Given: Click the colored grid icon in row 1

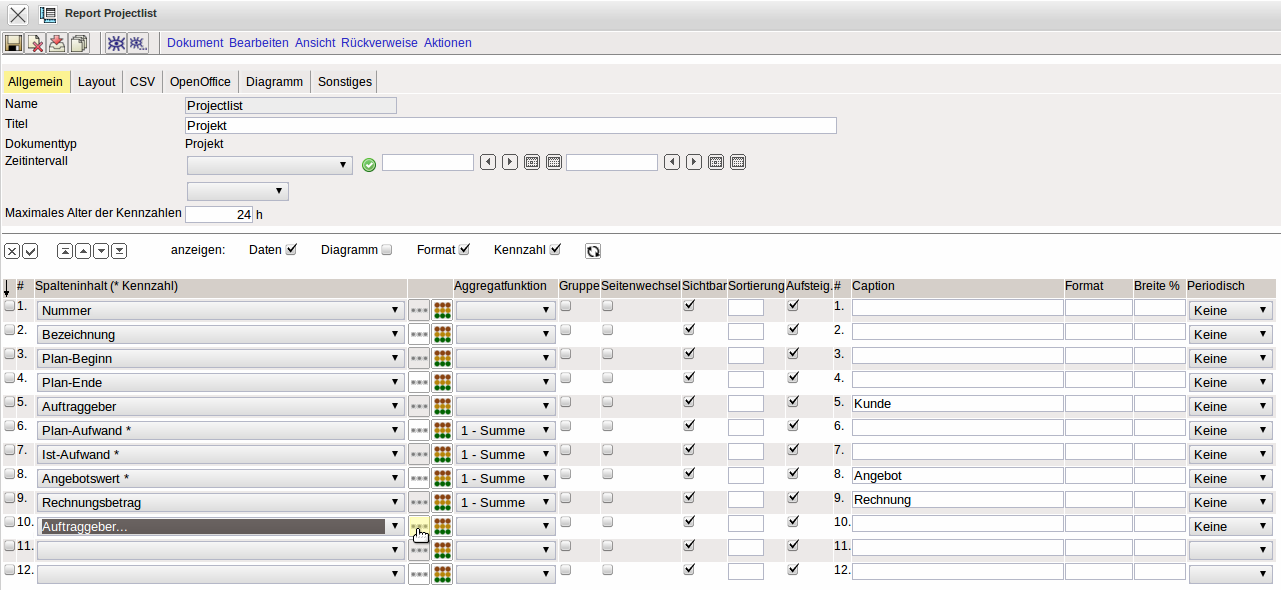Looking at the screenshot, I should pyautogui.click(x=442, y=310).
